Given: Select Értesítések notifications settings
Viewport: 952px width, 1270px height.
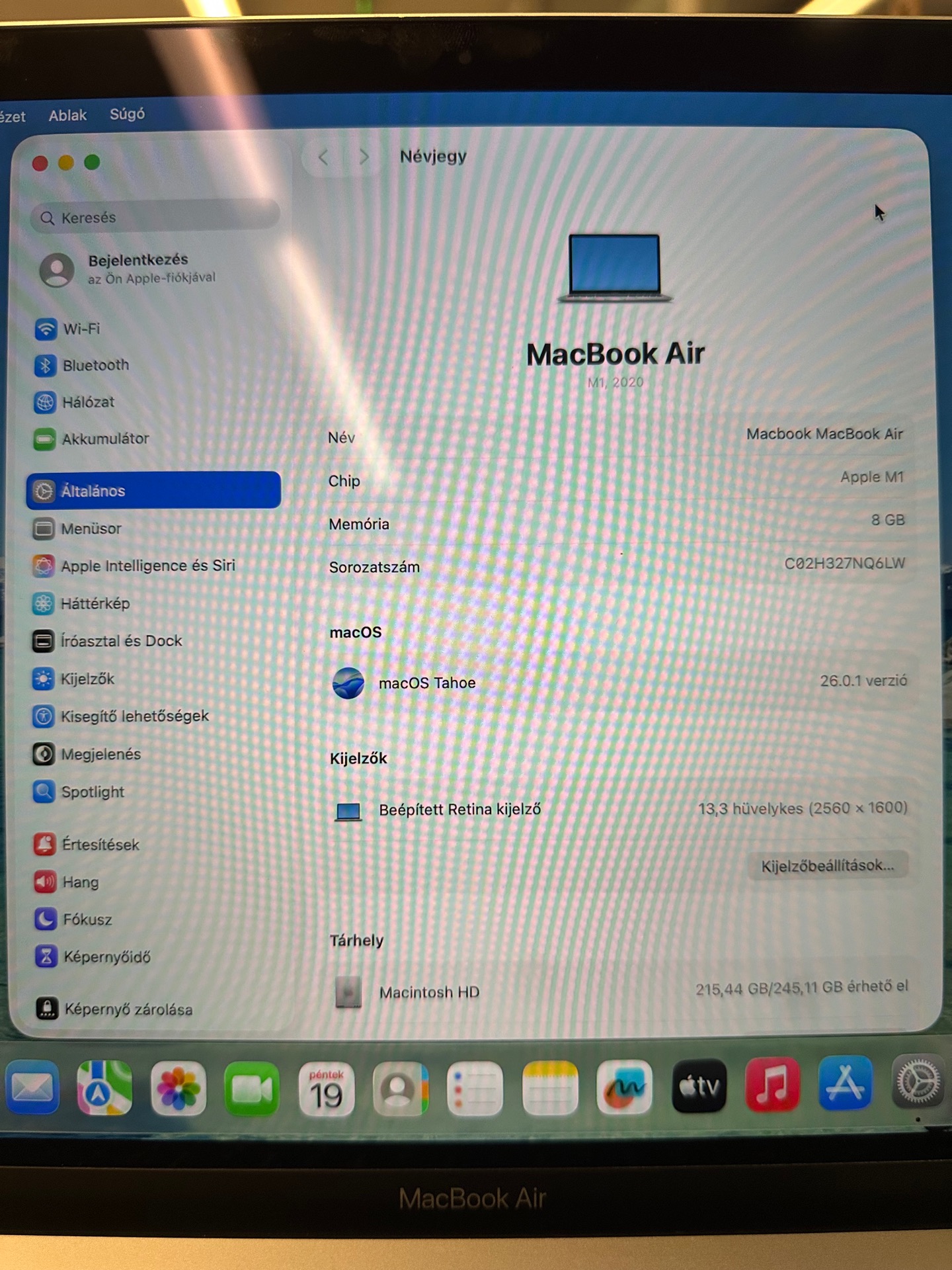Looking at the screenshot, I should tap(100, 845).
